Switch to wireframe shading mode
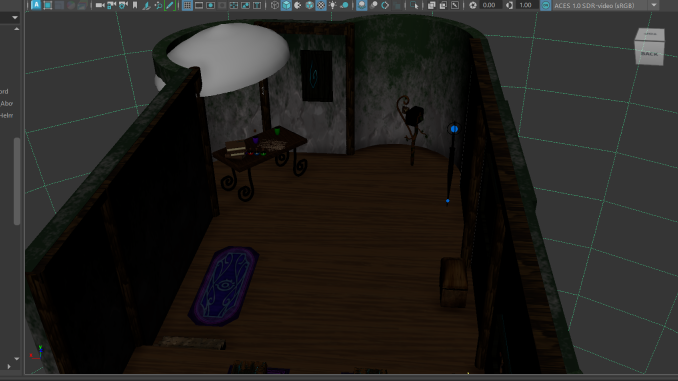The width and height of the screenshot is (678, 381). pyautogui.click(x=275, y=5)
